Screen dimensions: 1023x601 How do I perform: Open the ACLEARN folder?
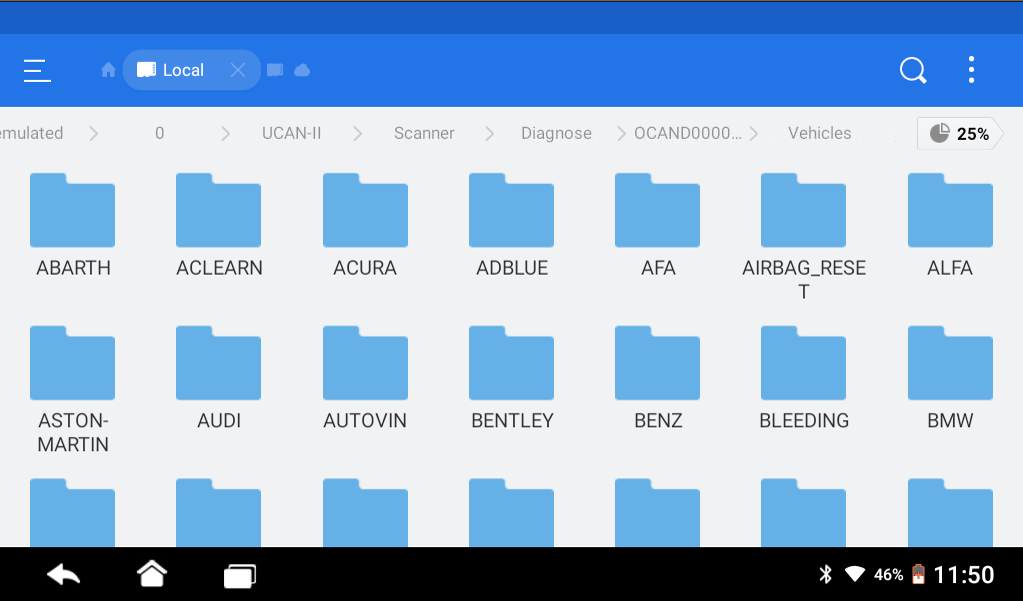tap(219, 226)
